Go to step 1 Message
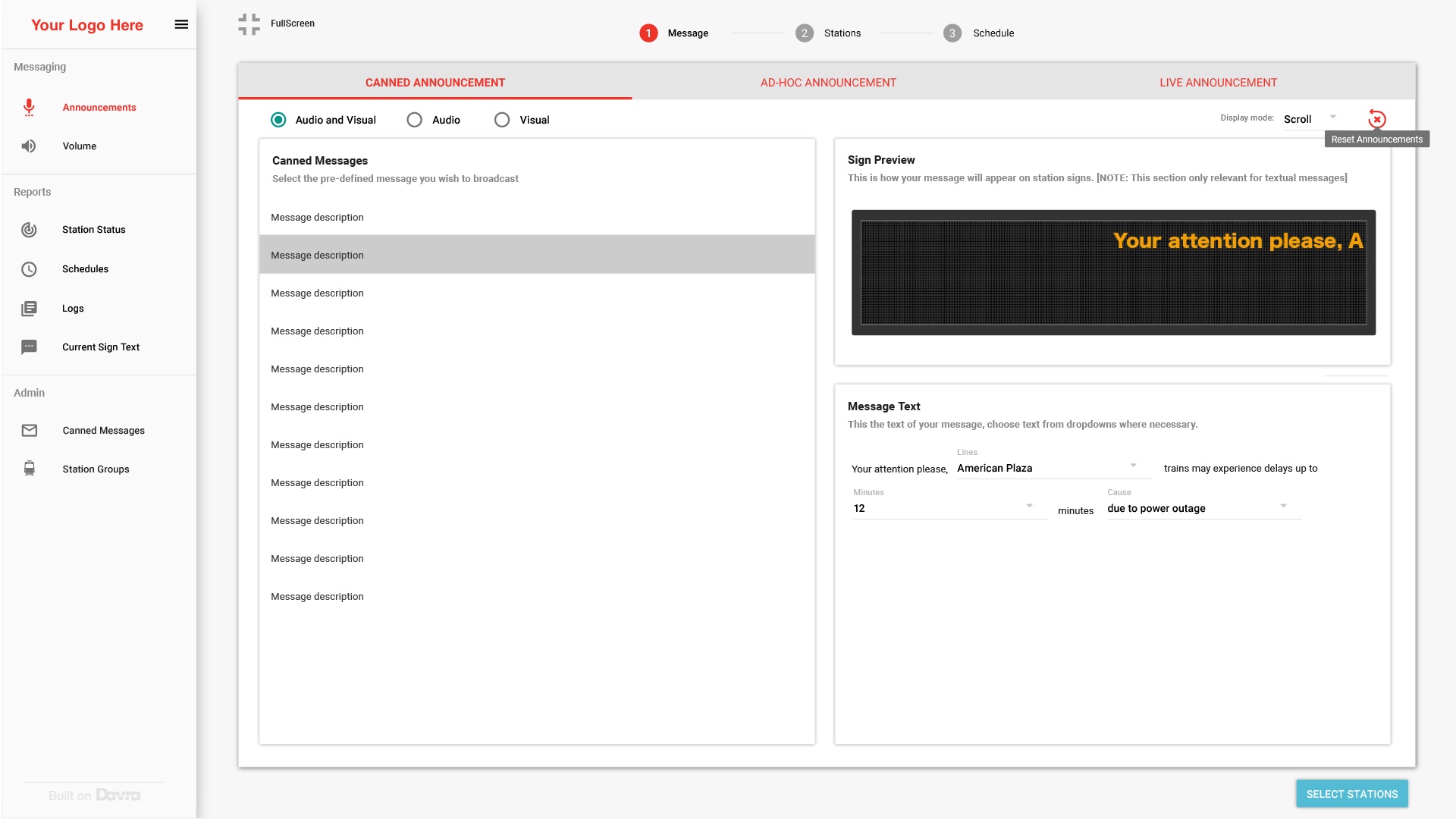This screenshot has height=819, width=1456. click(673, 33)
